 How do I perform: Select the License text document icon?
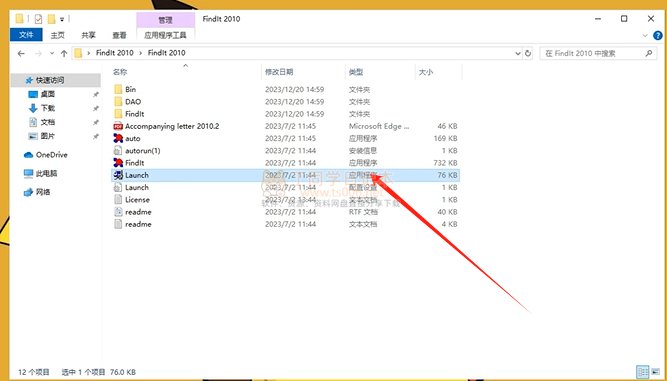tap(118, 199)
